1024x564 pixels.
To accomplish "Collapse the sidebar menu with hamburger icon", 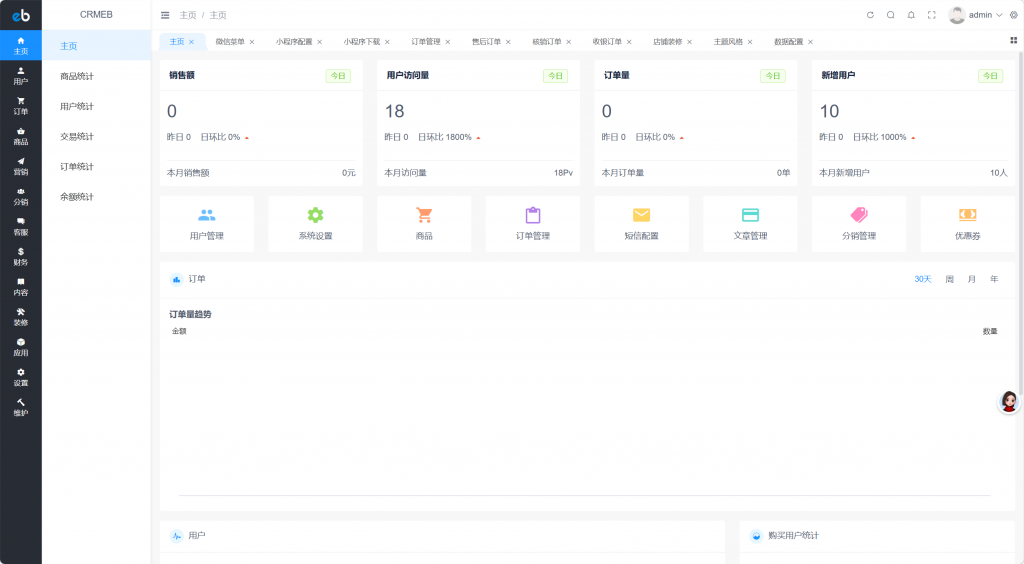I will [165, 15].
